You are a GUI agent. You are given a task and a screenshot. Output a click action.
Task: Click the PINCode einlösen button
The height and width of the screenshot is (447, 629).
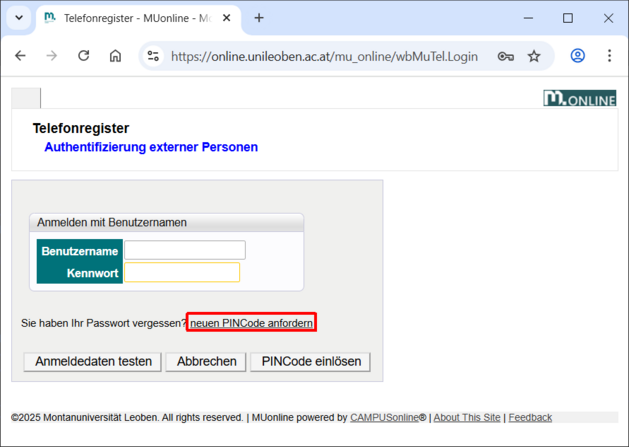[311, 362]
